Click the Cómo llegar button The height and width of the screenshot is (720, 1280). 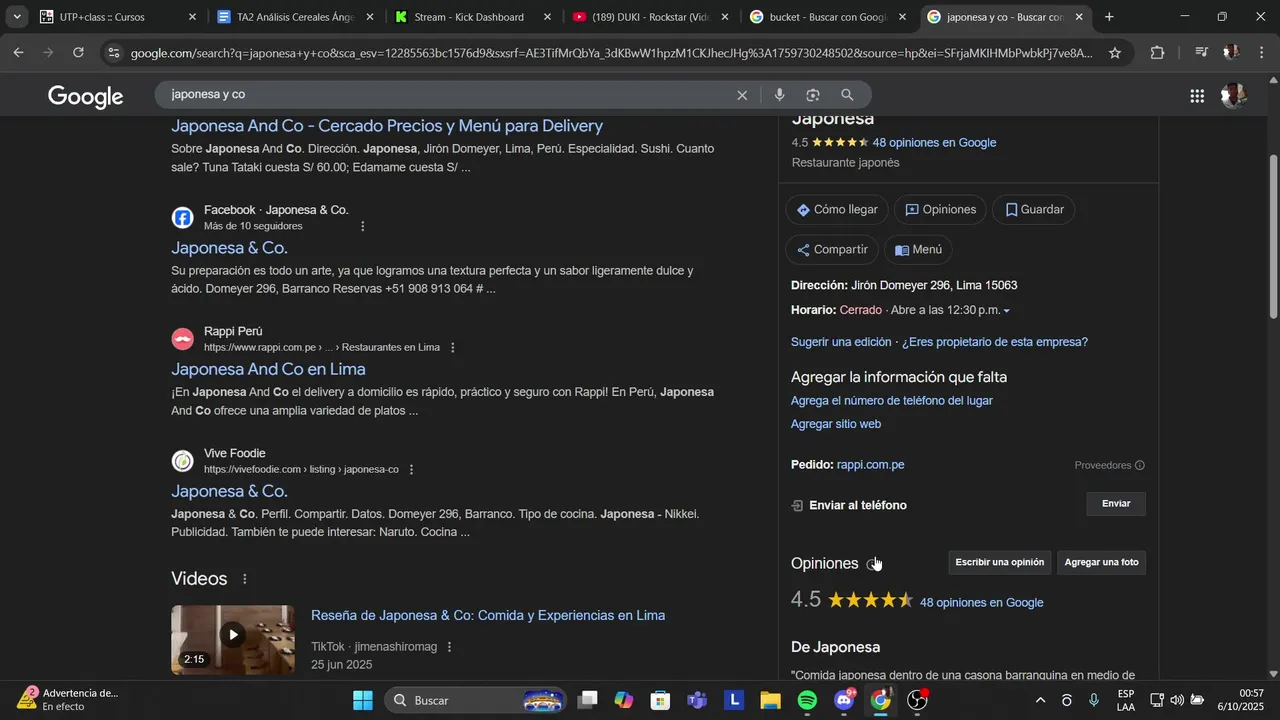click(x=837, y=210)
